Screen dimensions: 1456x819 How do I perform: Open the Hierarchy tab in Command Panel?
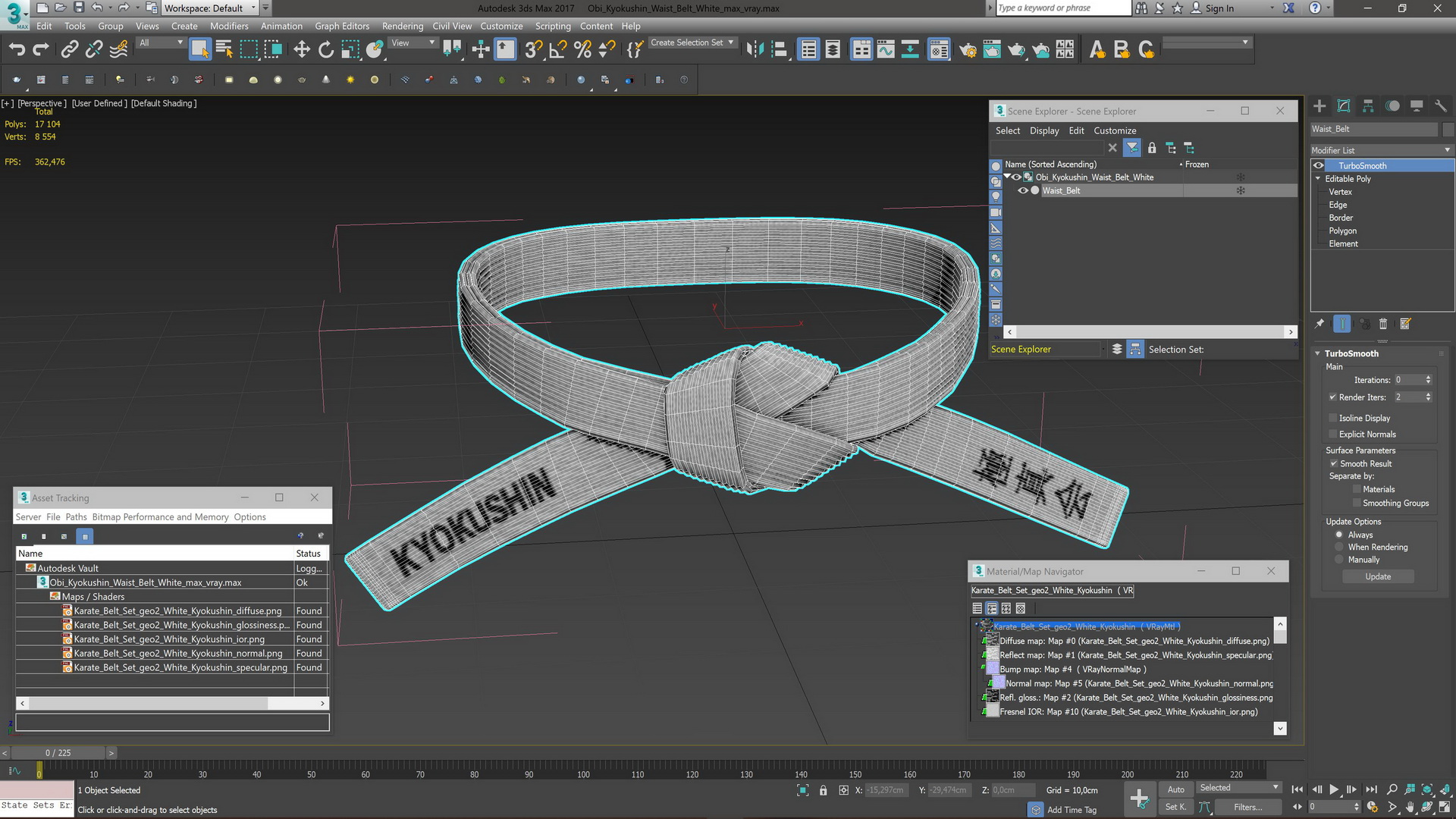pyautogui.click(x=1368, y=106)
